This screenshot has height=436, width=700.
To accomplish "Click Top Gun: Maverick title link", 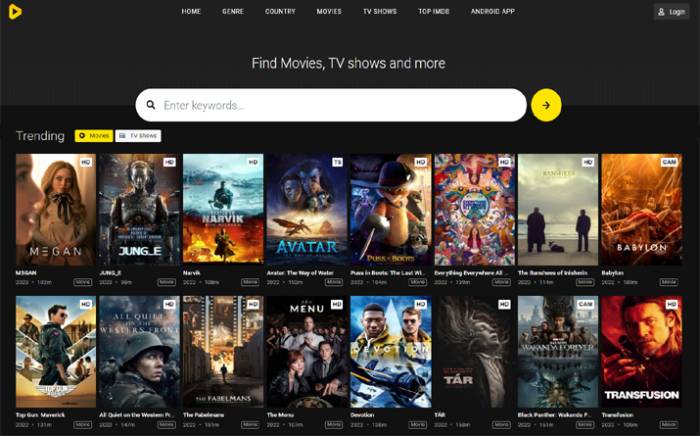I will point(40,415).
